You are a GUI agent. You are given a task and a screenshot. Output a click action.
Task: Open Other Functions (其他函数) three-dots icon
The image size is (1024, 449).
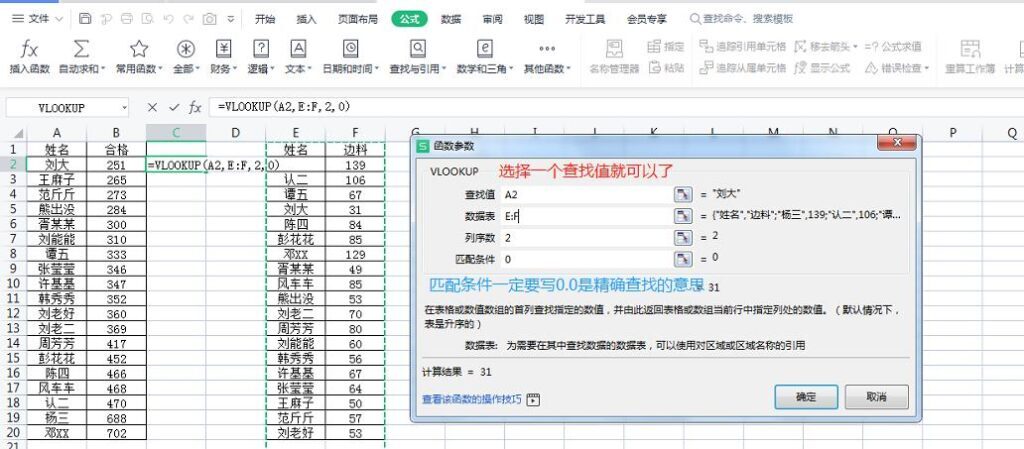point(547,49)
